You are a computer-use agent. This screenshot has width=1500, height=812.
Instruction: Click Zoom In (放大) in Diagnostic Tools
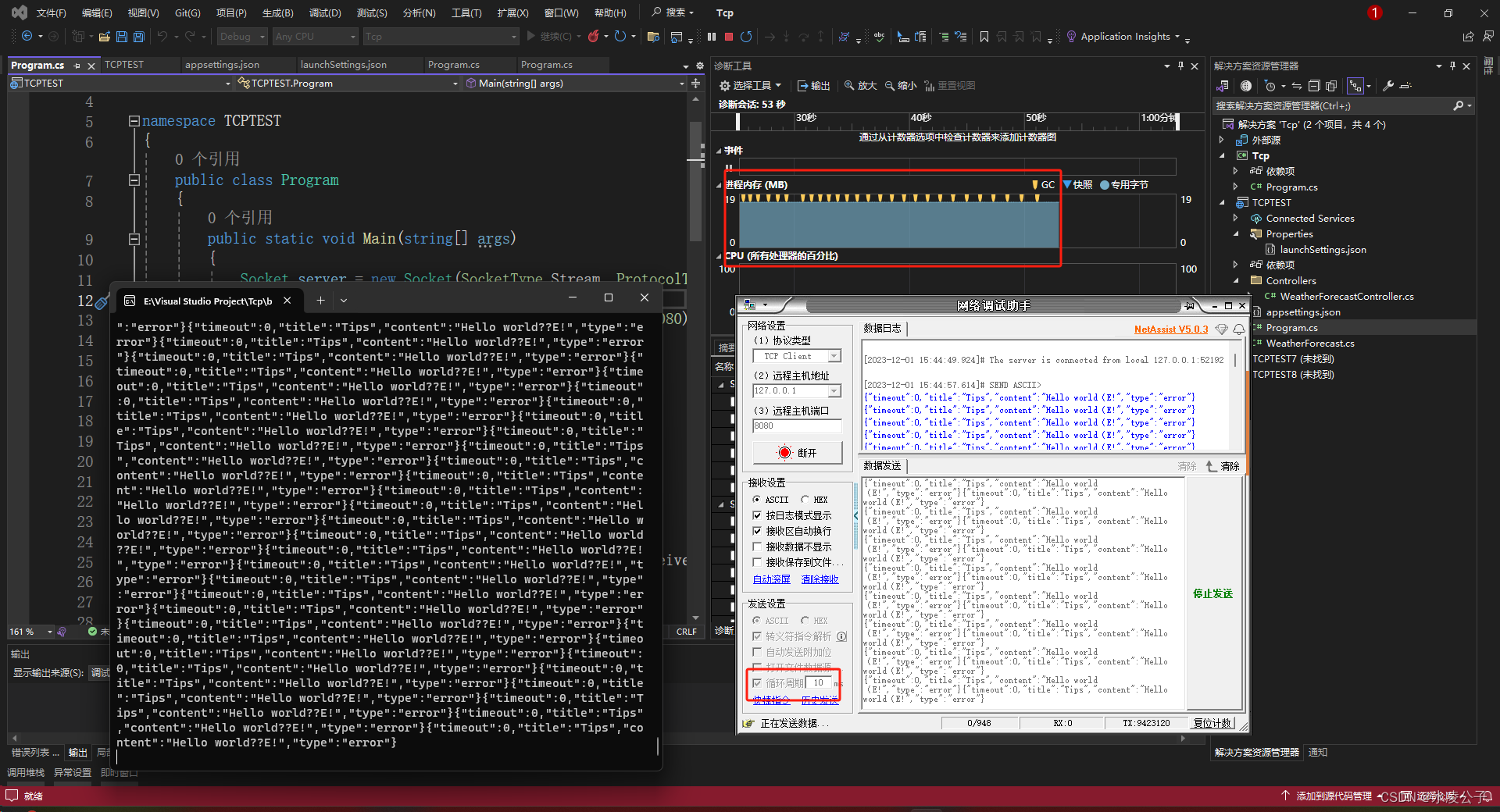860,86
